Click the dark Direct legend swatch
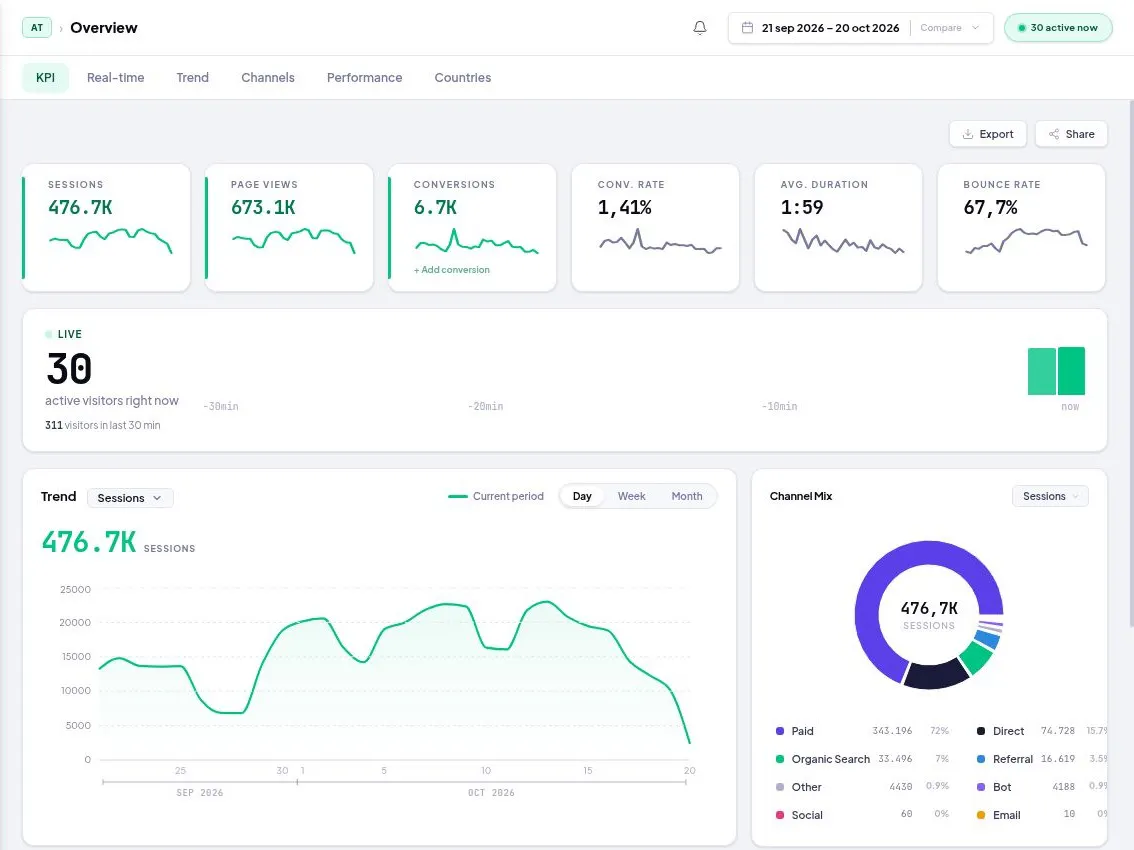The width and height of the screenshot is (1134, 850). 981,731
